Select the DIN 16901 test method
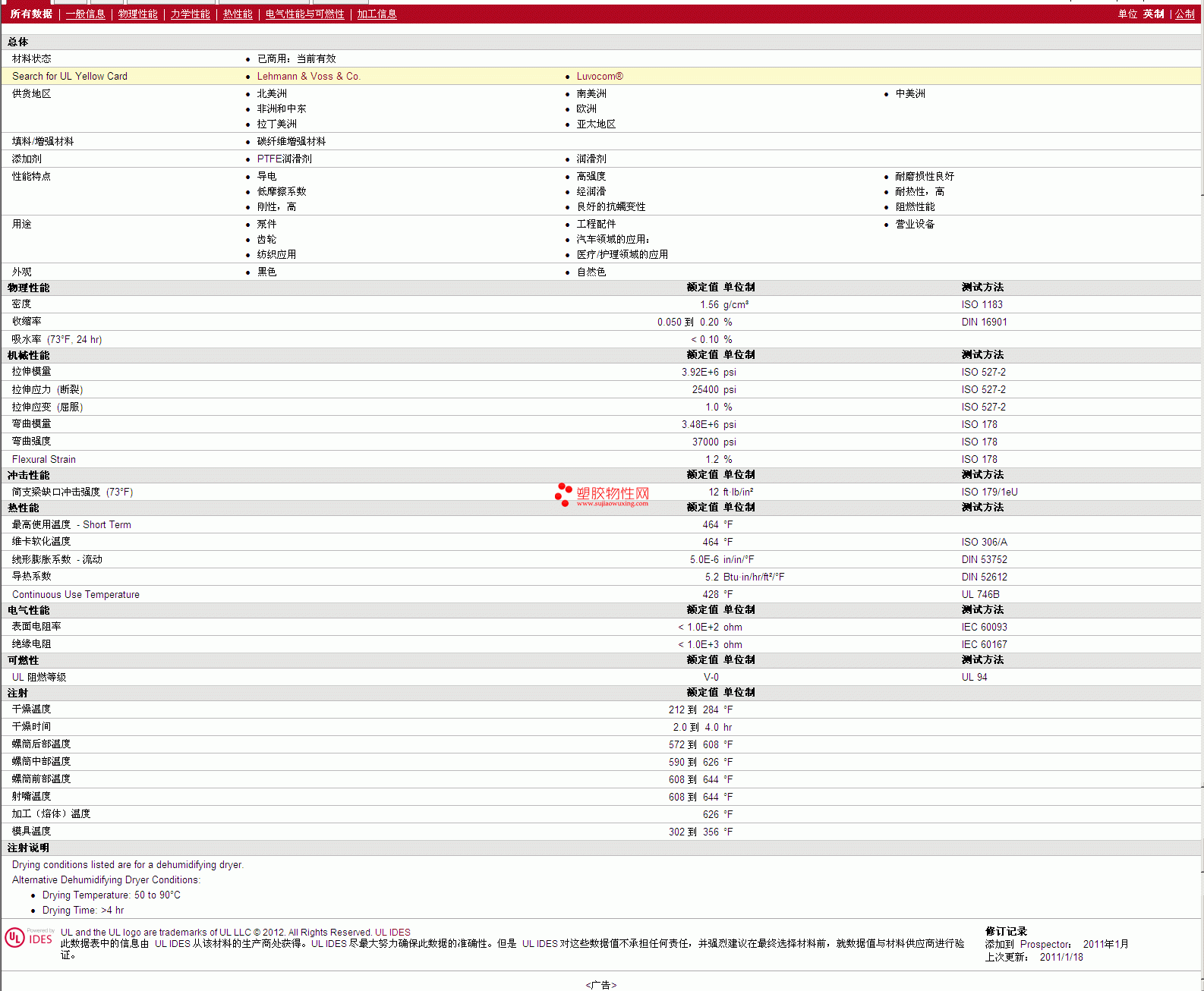 (984, 322)
